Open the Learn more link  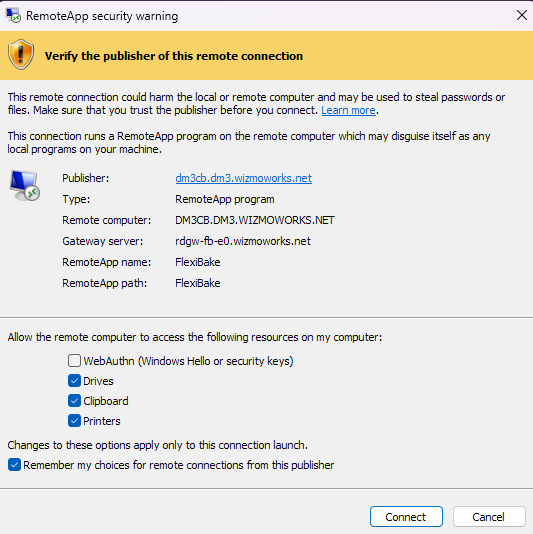(348, 110)
